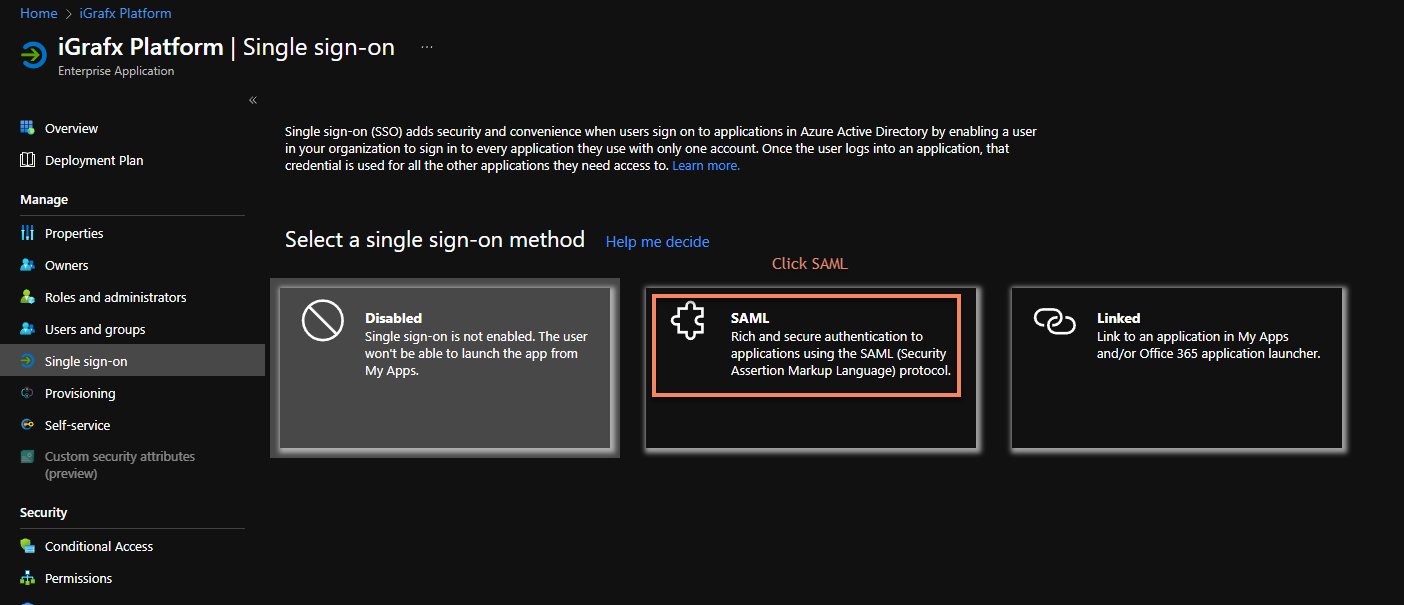The image size is (1404, 605).
Task: Click the Conditional Access icon
Action: coord(28,546)
